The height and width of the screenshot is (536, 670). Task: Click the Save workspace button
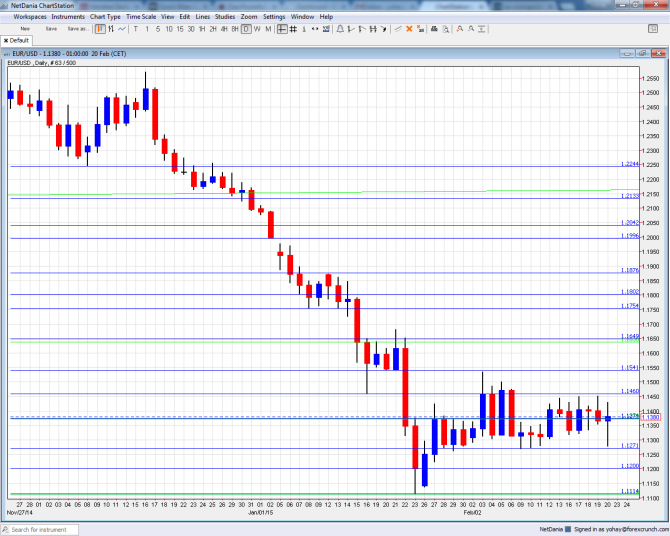tap(51, 29)
